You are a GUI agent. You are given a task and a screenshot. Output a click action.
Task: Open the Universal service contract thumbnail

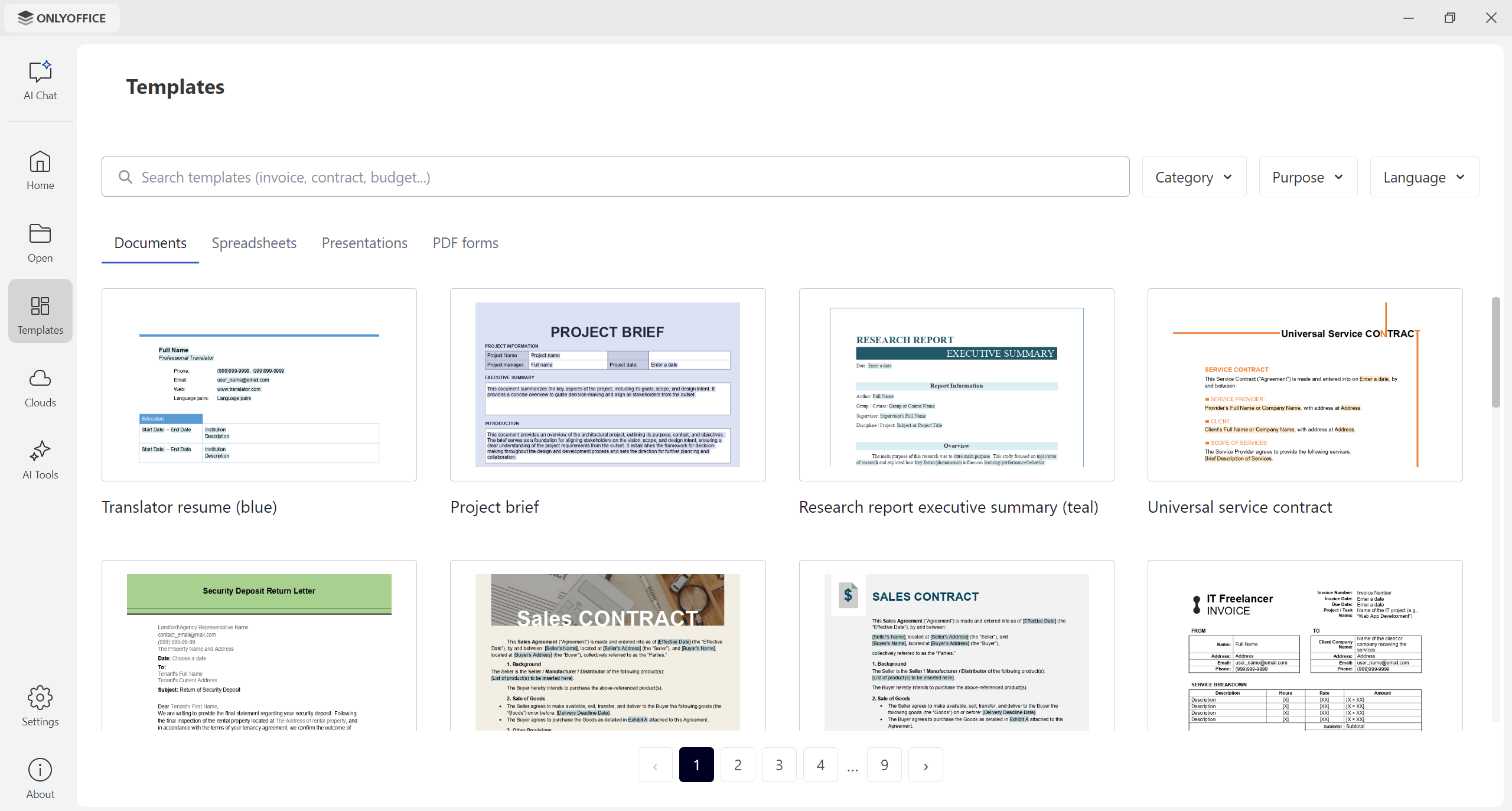click(x=1305, y=385)
